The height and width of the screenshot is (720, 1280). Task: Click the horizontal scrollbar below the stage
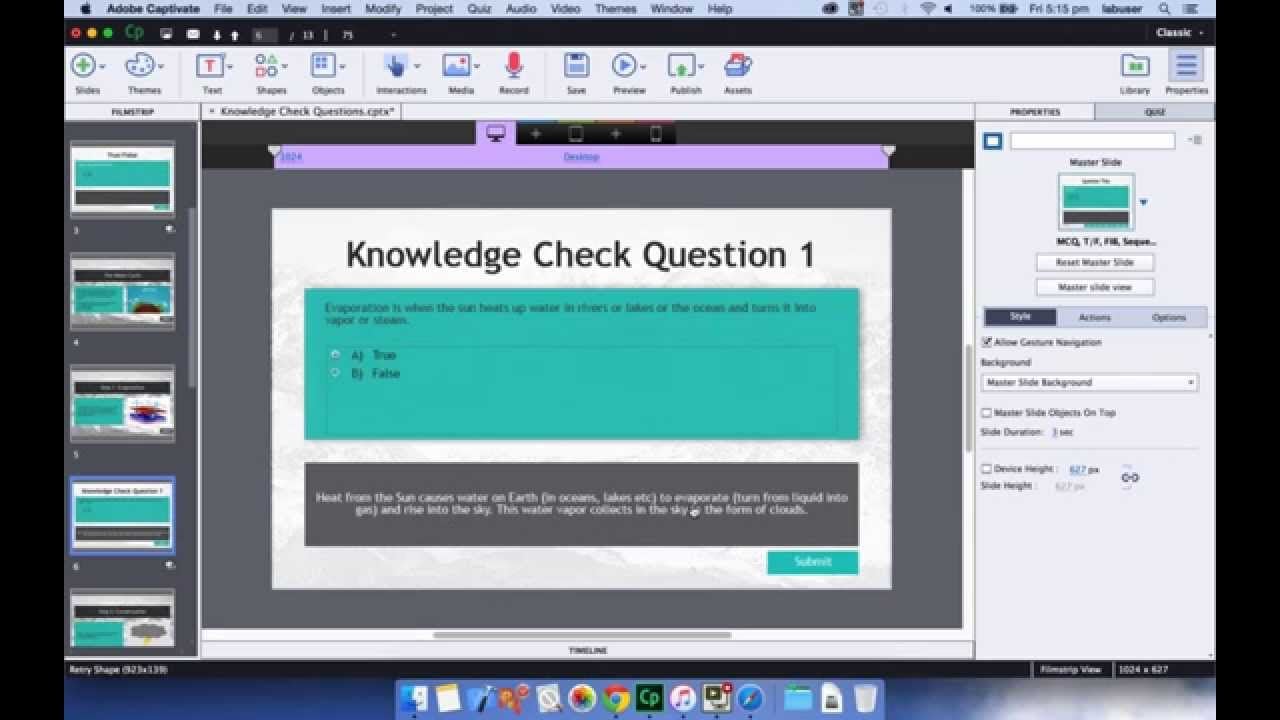[x=582, y=634]
